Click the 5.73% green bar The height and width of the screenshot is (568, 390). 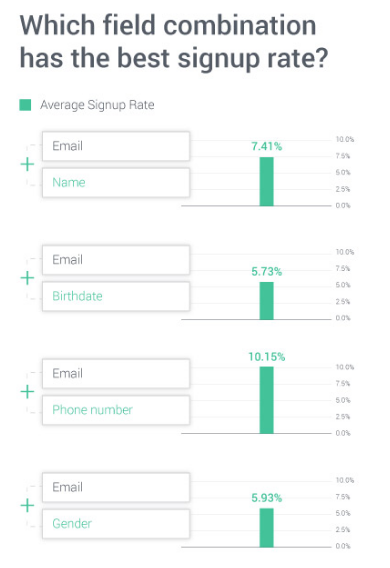point(267,301)
